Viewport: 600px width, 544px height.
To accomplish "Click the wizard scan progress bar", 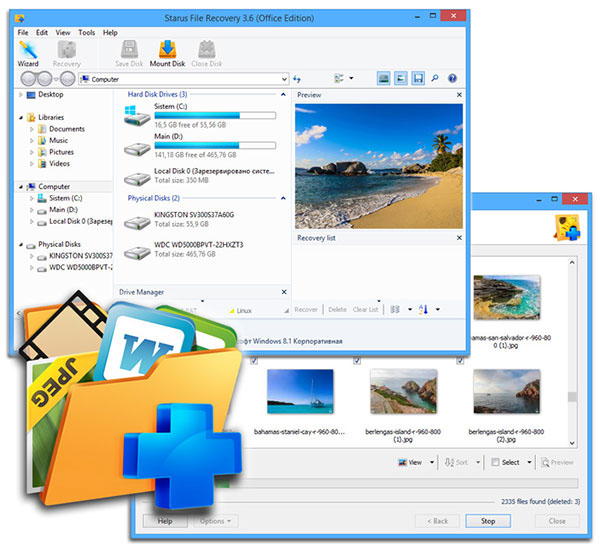I will coord(406,483).
